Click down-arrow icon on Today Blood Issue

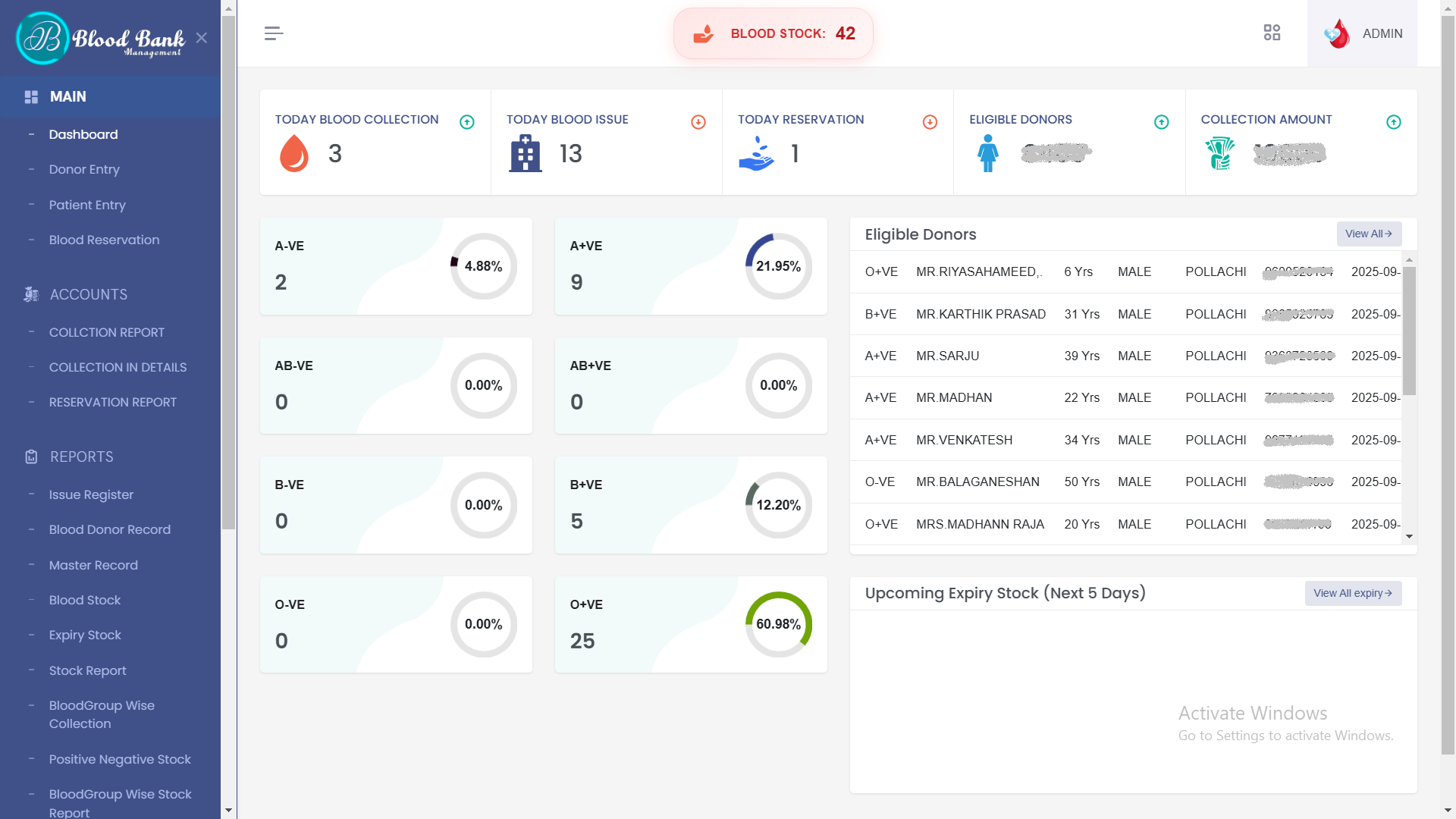click(698, 122)
